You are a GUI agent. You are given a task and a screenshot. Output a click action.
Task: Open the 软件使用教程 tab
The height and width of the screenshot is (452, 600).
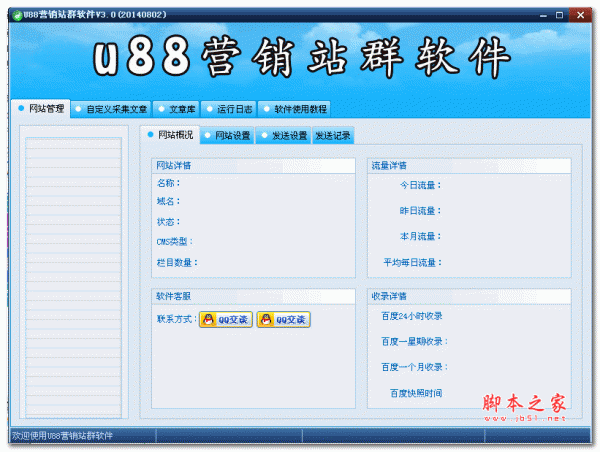click(x=294, y=109)
